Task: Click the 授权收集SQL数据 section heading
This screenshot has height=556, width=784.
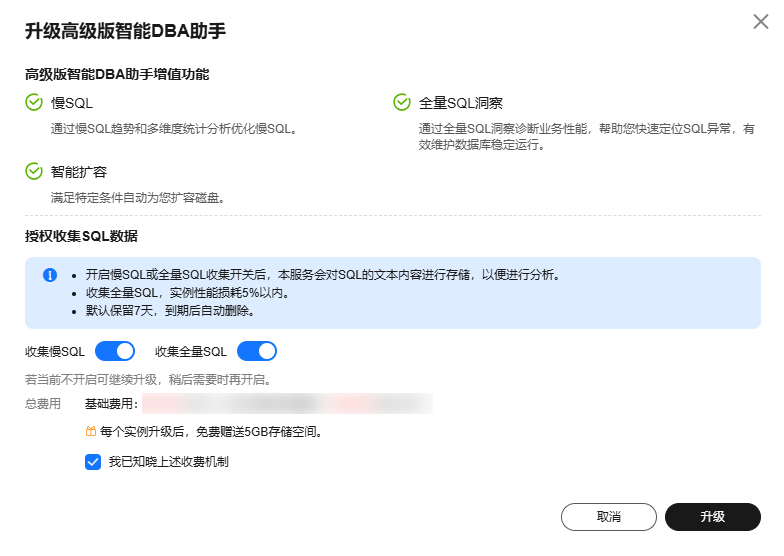Action: [x=81, y=237]
